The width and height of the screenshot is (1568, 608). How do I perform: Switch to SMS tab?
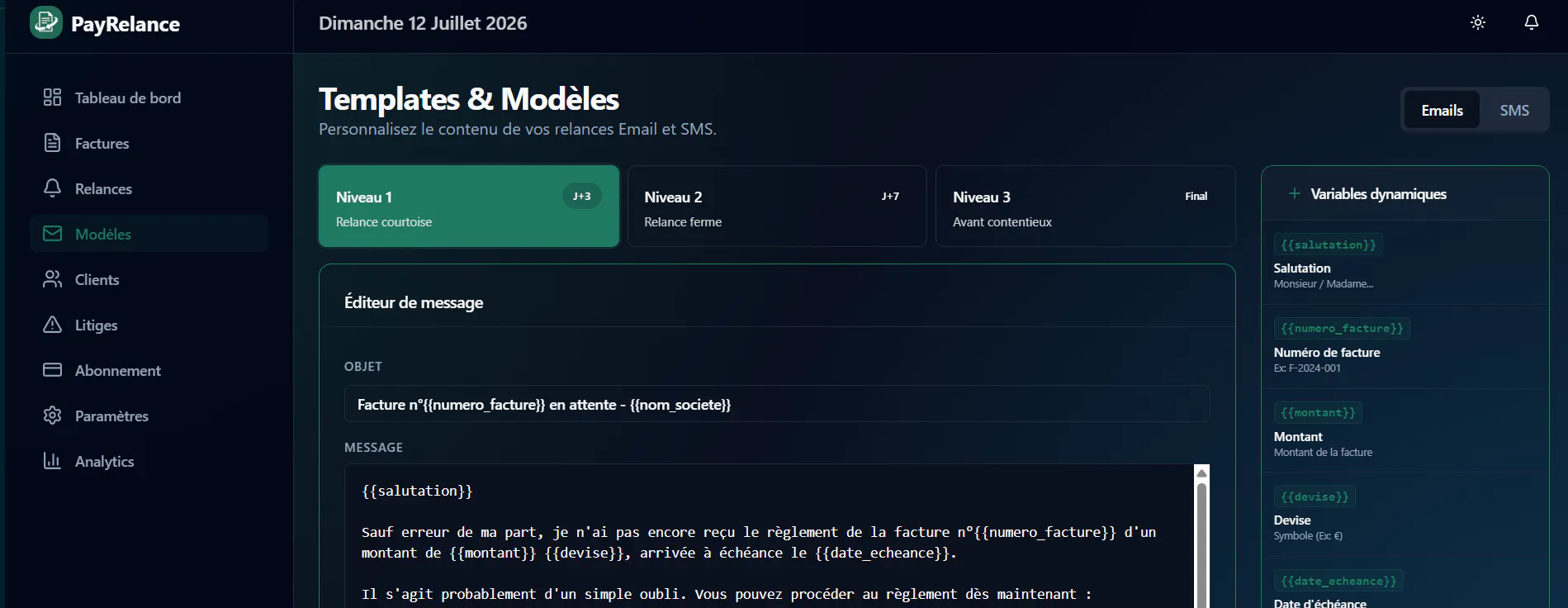1514,110
